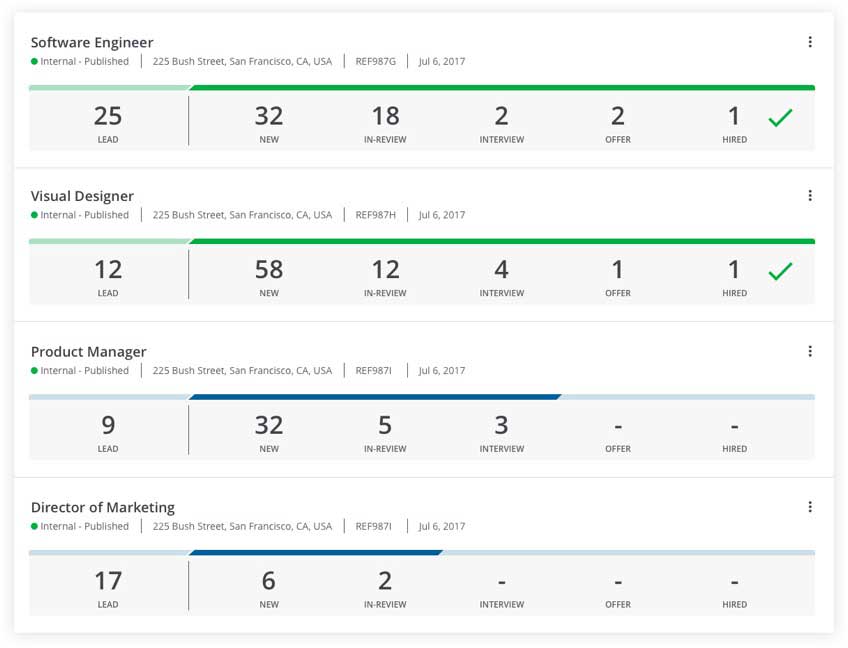The height and width of the screenshot is (648, 848).
Task: Select Director of Marketing In-Review stage
Action: 385,586
